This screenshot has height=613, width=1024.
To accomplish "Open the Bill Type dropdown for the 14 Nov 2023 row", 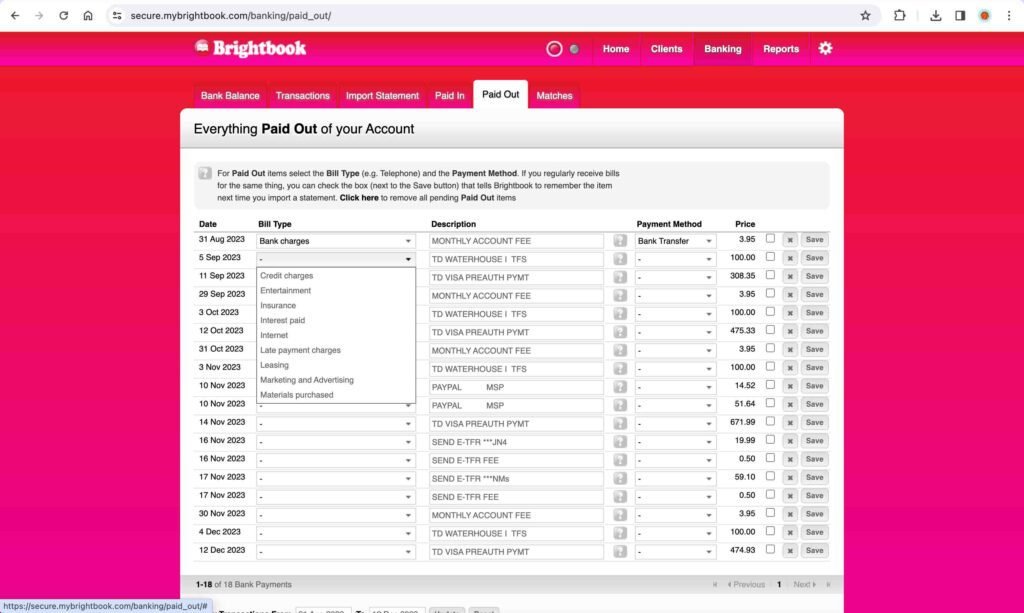I will point(335,422).
